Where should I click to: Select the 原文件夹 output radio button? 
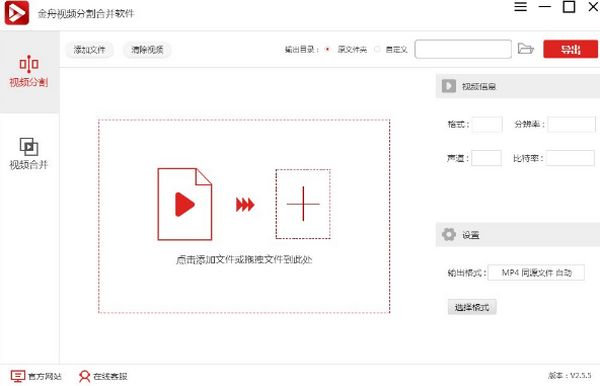point(327,49)
